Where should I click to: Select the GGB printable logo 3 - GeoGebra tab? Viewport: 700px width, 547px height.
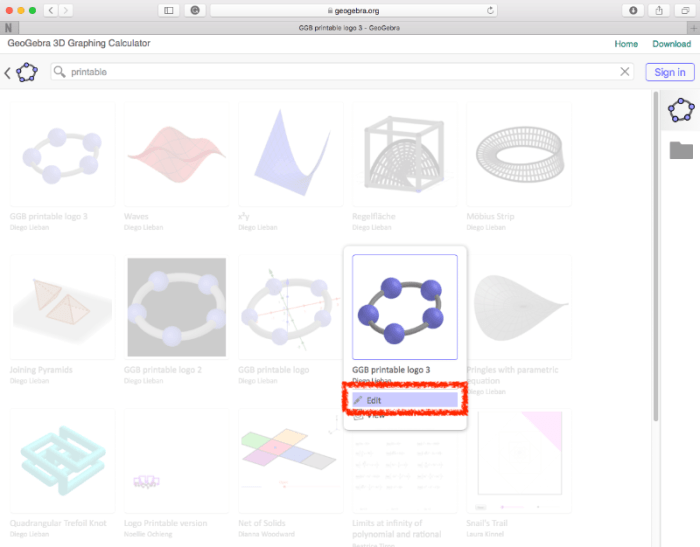click(x=349, y=28)
